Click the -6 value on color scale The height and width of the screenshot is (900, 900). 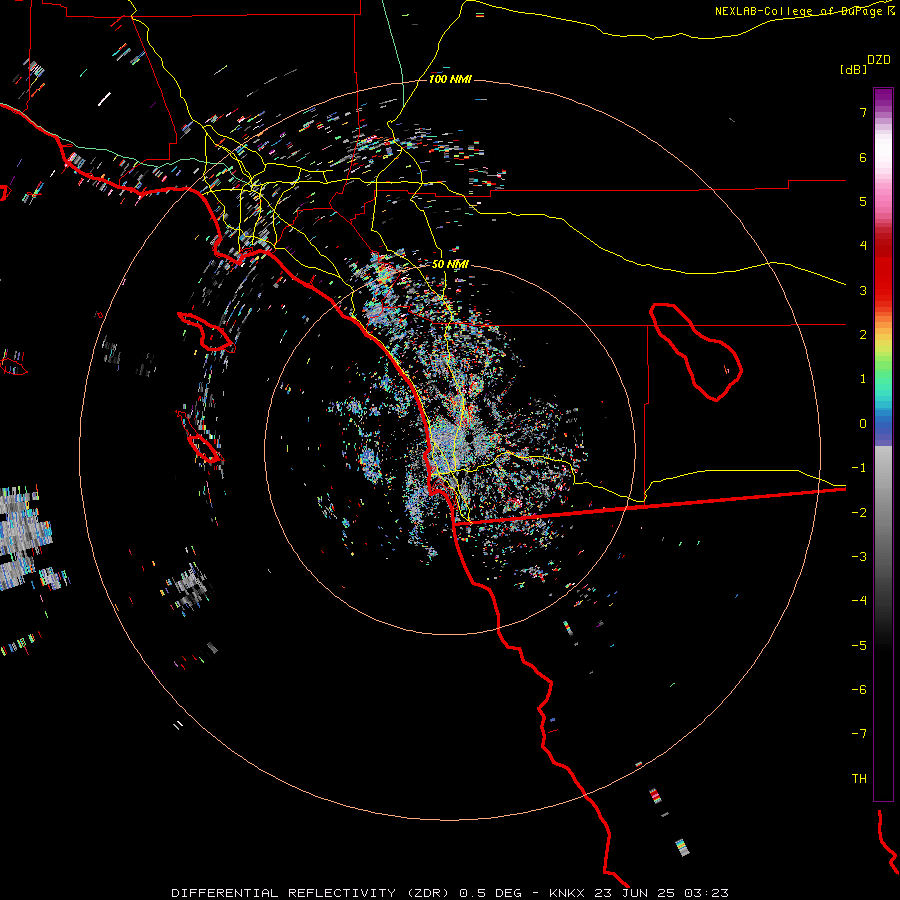point(859,689)
